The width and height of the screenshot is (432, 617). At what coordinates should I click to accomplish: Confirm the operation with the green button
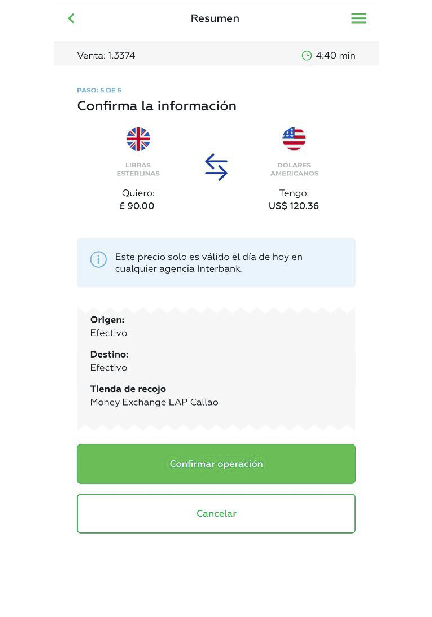pyautogui.click(x=216, y=464)
